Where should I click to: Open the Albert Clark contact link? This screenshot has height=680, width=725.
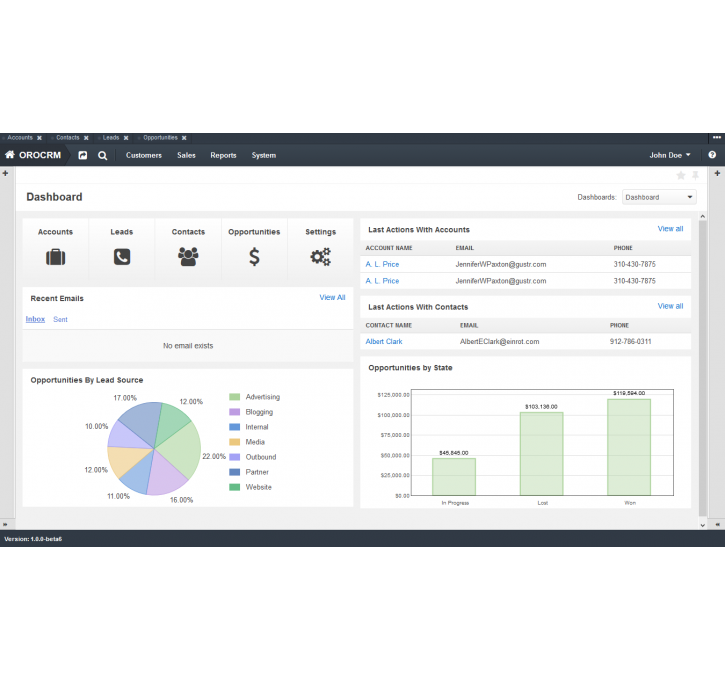pyautogui.click(x=384, y=341)
